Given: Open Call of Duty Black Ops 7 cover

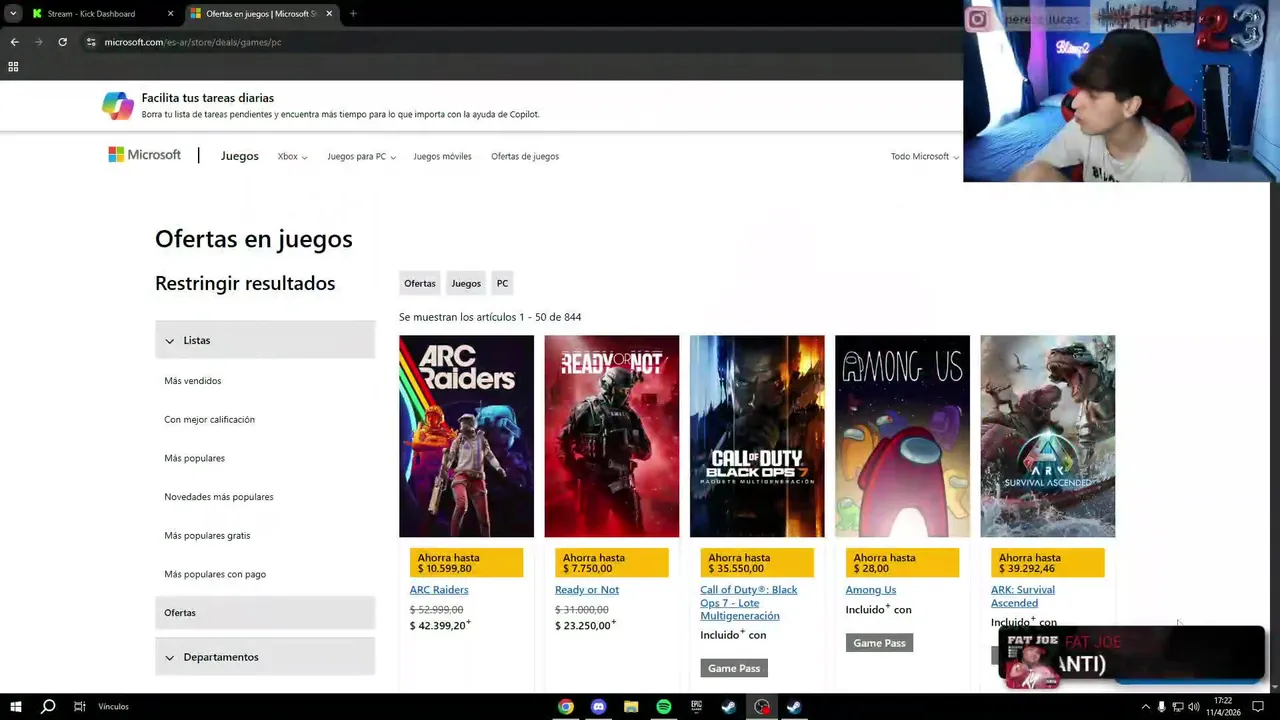Looking at the screenshot, I should tap(757, 436).
